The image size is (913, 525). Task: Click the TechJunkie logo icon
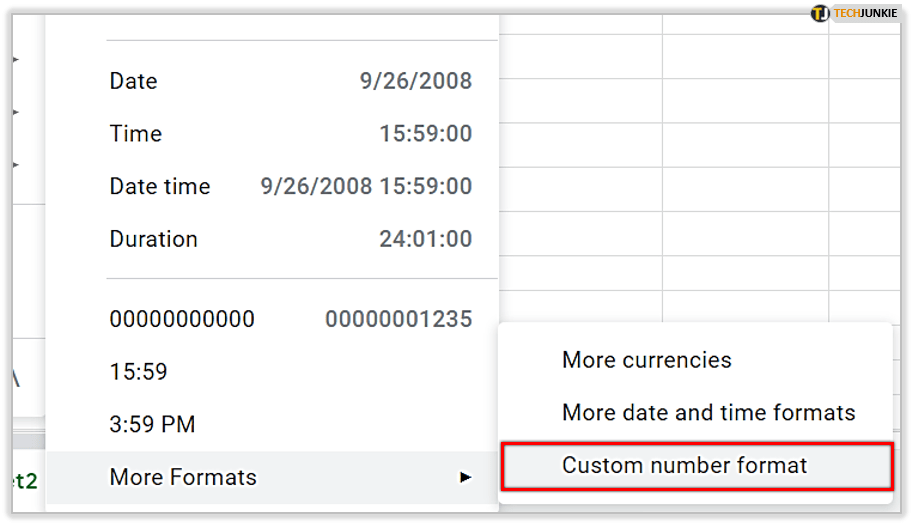tap(820, 14)
